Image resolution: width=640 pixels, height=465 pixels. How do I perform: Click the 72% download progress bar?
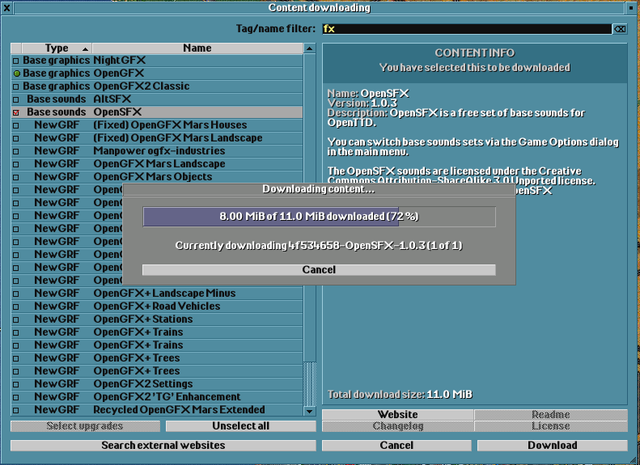(319, 216)
